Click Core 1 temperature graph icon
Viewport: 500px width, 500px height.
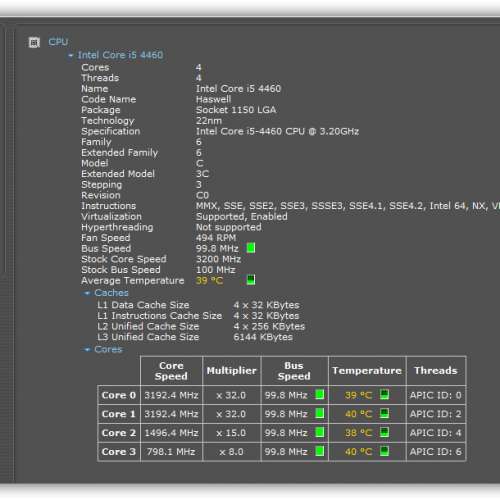[384, 413]
